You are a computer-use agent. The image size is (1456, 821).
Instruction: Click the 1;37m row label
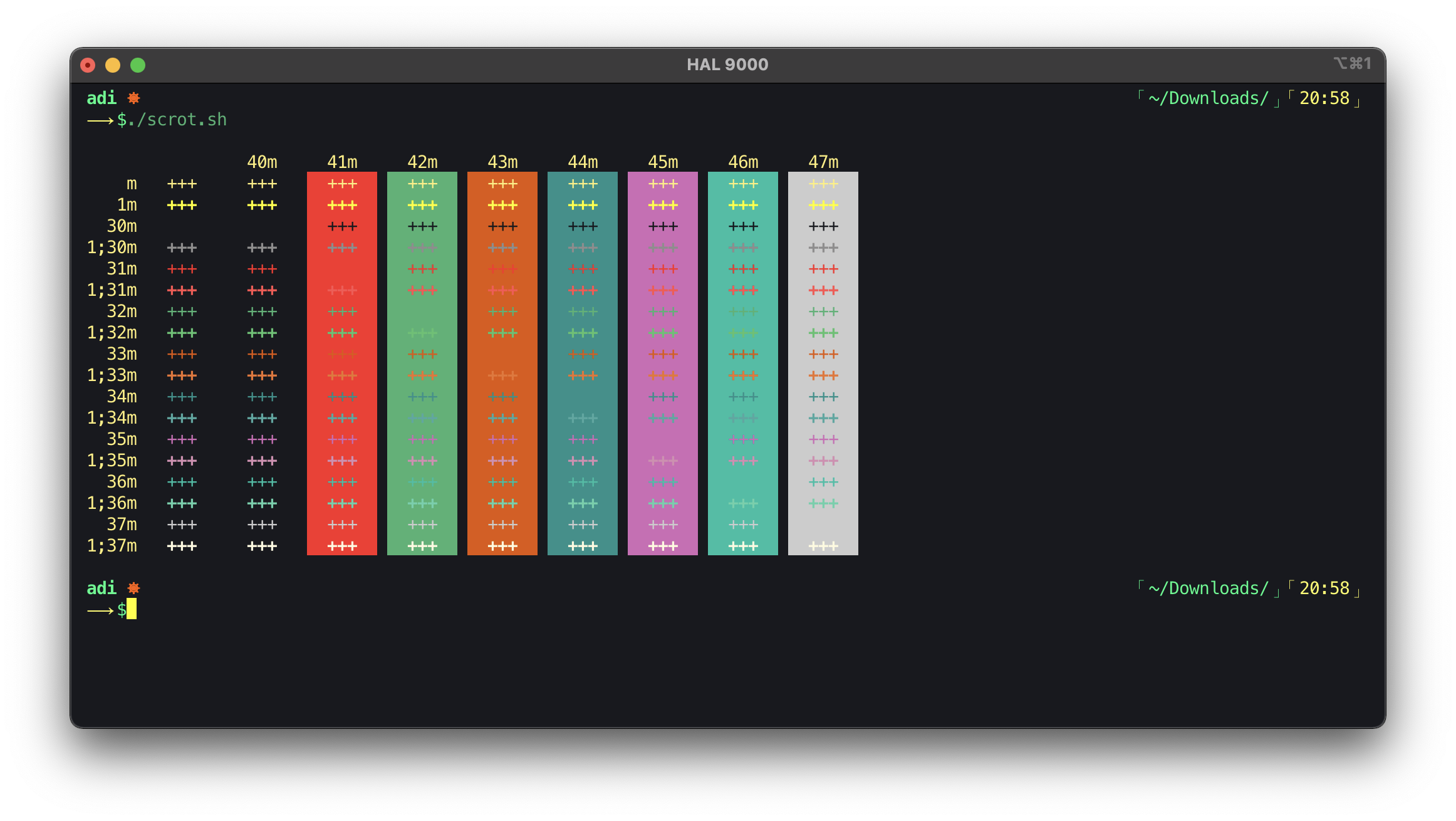112,546
